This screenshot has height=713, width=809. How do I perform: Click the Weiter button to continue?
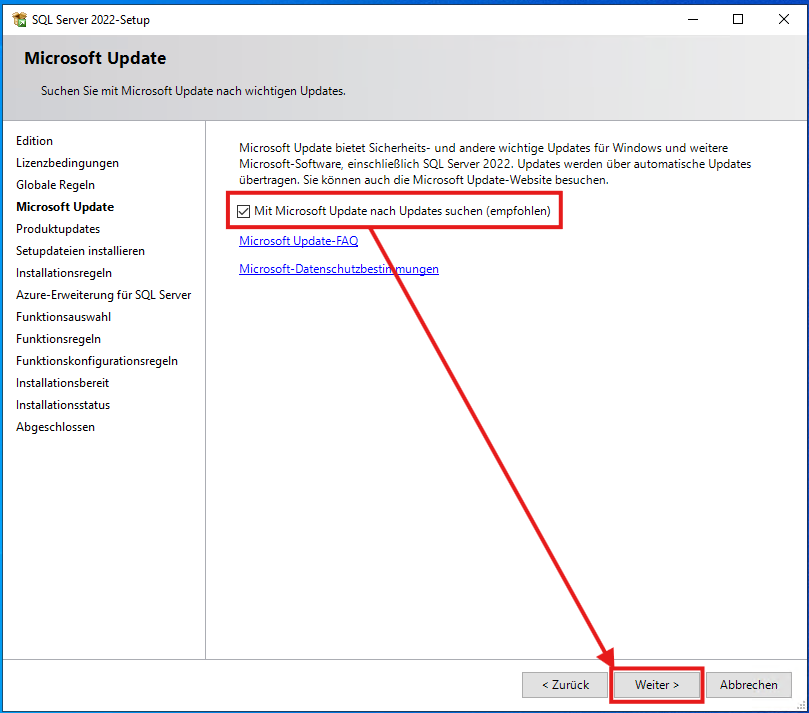[x=656, y=685]
